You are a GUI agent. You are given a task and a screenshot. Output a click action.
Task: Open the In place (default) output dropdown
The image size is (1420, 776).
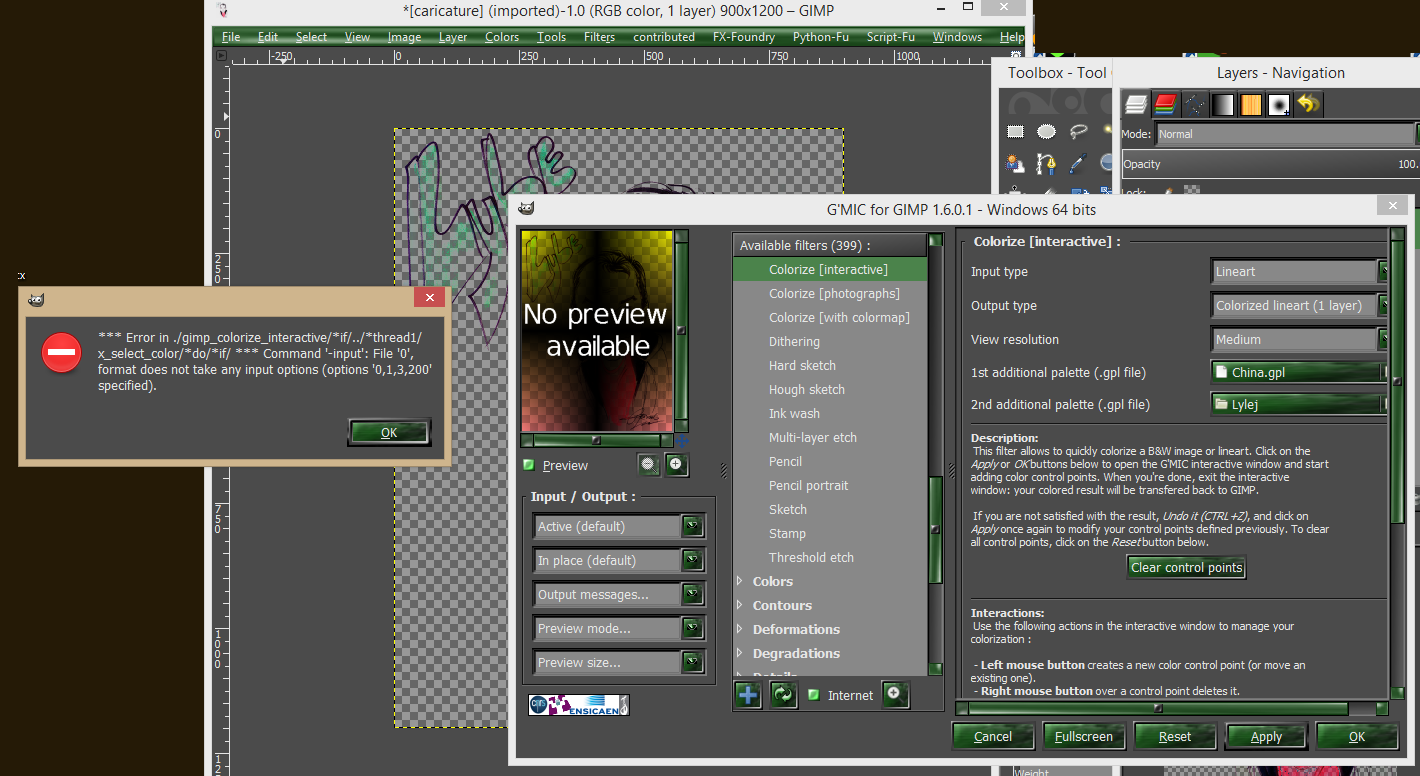click(618, 560)
